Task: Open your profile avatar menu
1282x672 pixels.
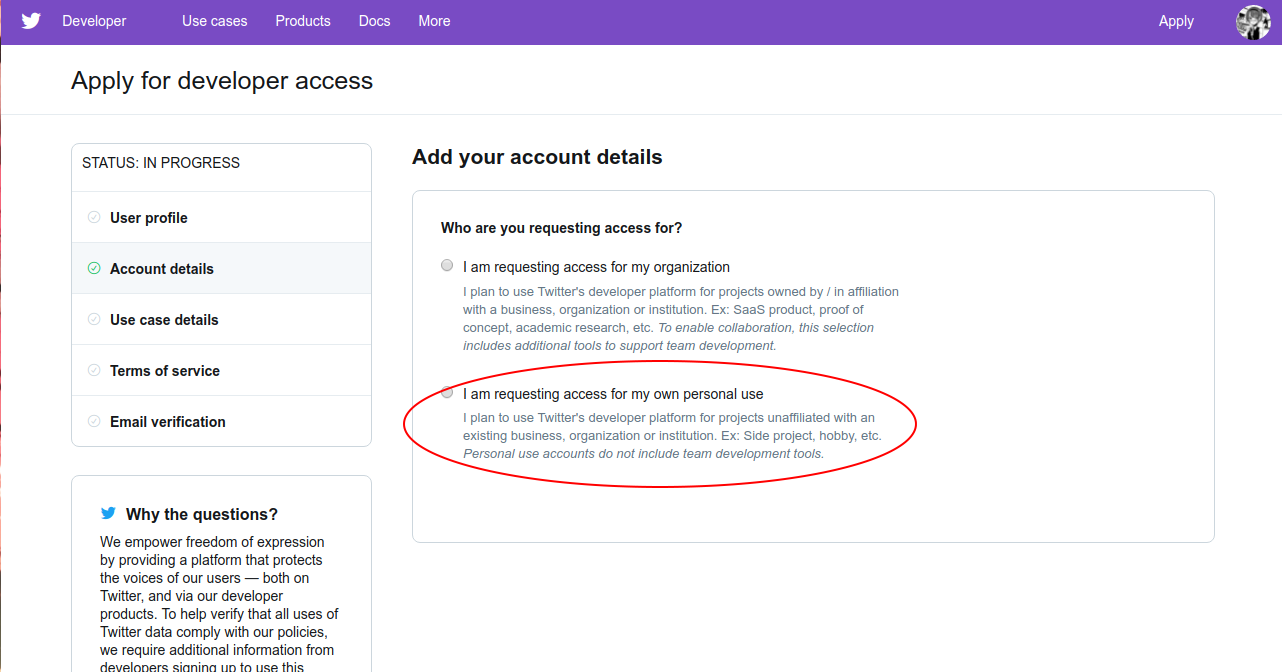Action: [x=1252, y=21]
